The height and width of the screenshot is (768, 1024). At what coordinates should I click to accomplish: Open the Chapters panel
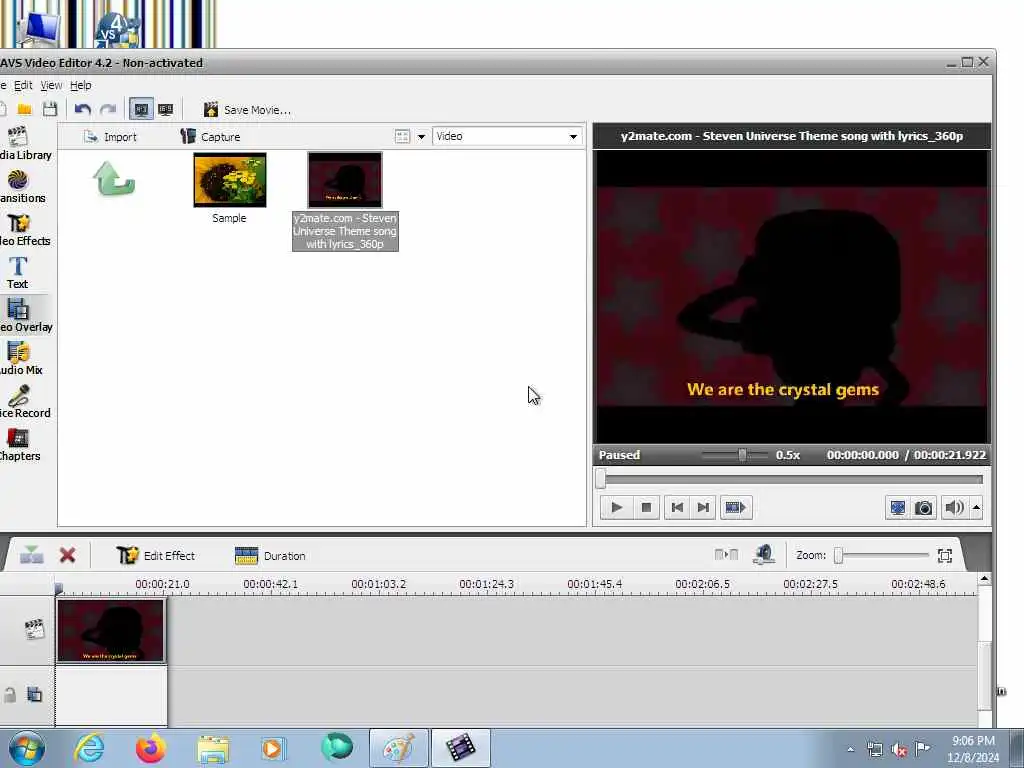[20, 445]
